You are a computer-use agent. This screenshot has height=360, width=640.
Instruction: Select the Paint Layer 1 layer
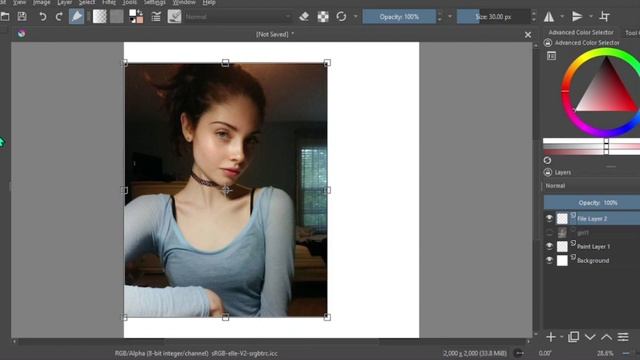(592, 247)
